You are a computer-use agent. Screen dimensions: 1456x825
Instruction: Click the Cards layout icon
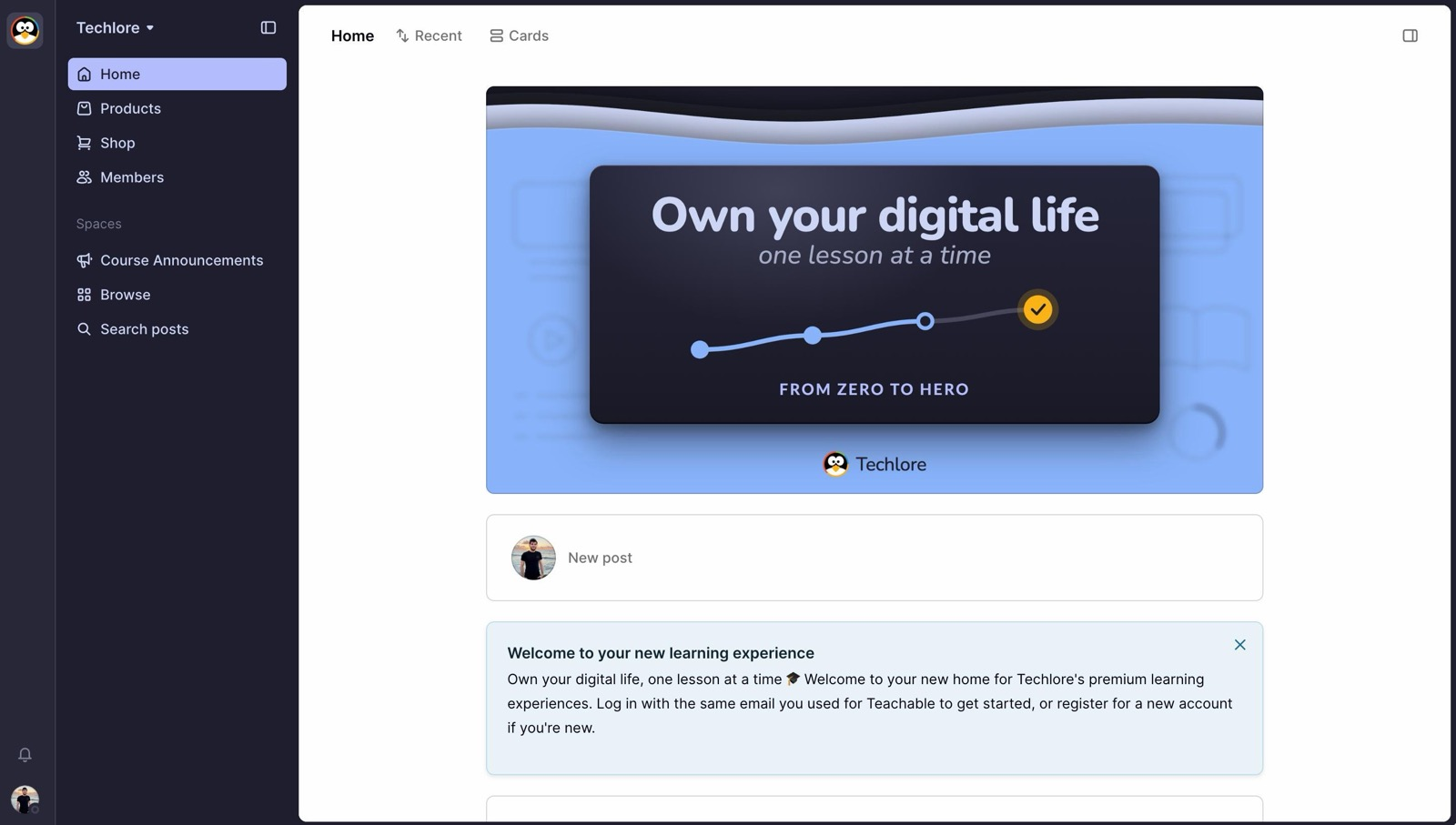[x=497, y=36]
